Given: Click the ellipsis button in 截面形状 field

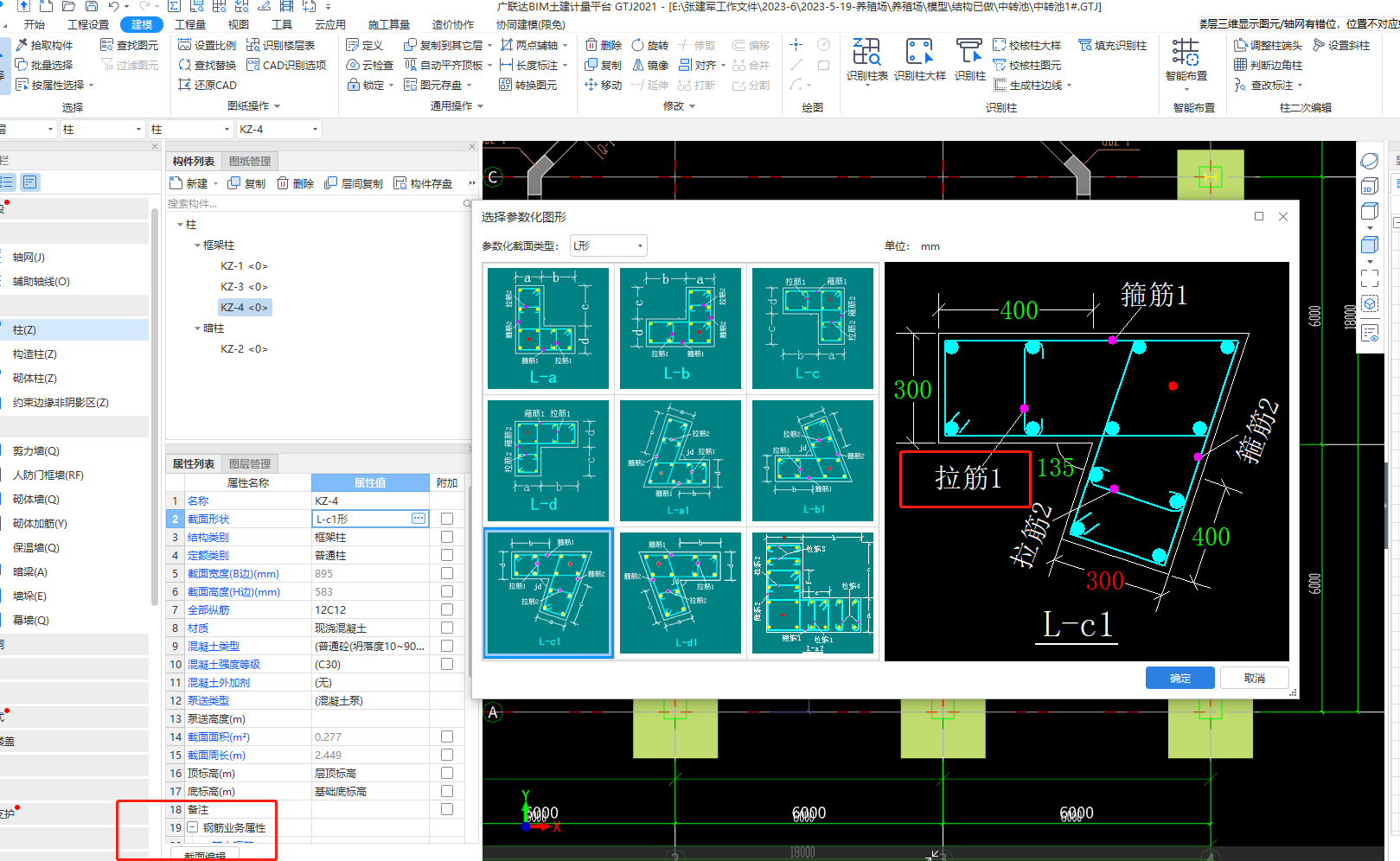Looking at the screenshot, I should click(x=419, y=519).
